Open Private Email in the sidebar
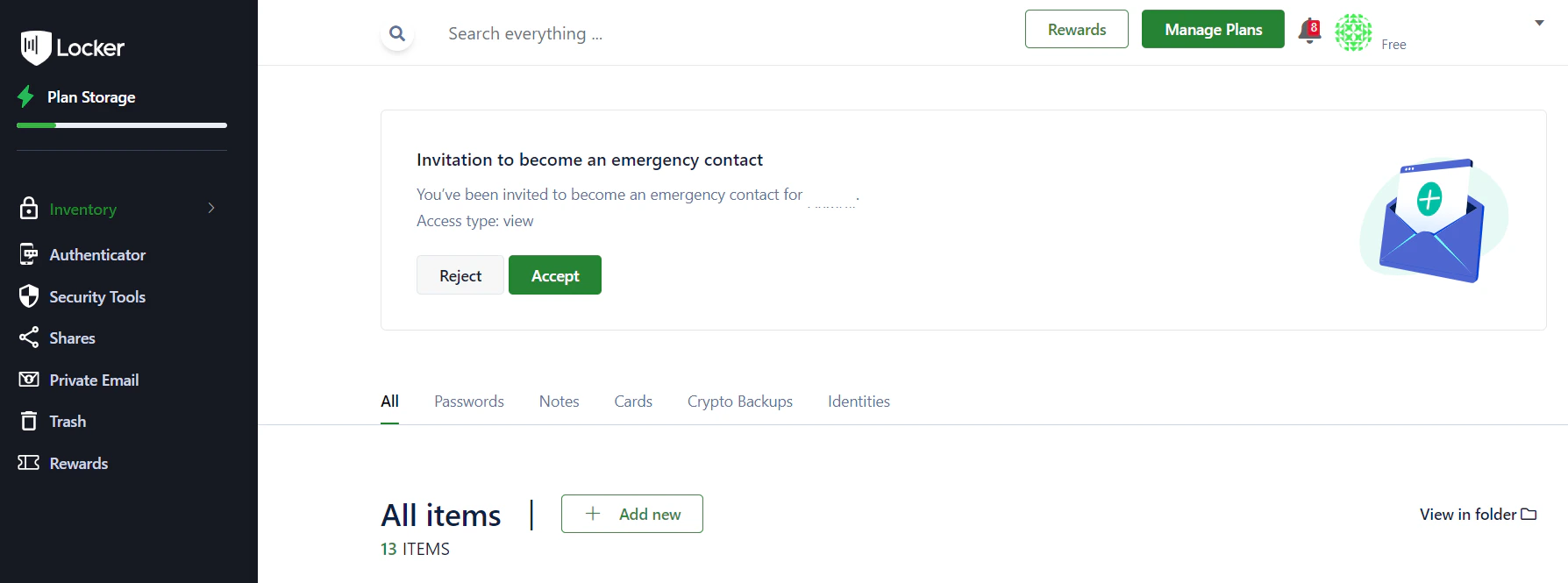This screenshot has height=583, width=1568. coord(93,380)
